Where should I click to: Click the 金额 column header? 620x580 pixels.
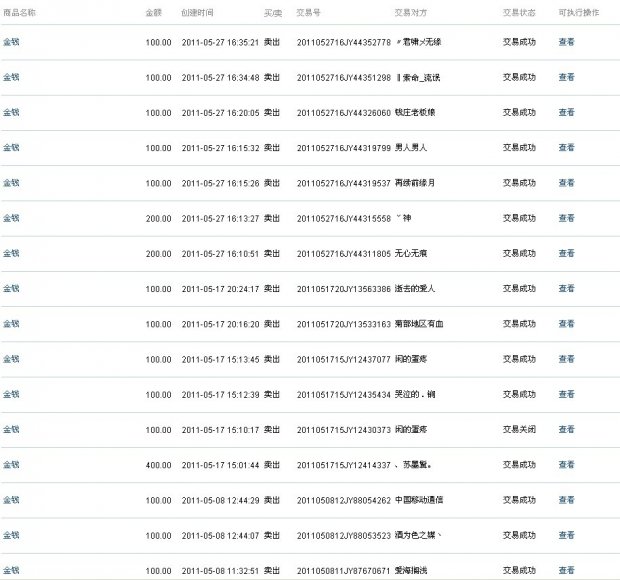(153, 12)
